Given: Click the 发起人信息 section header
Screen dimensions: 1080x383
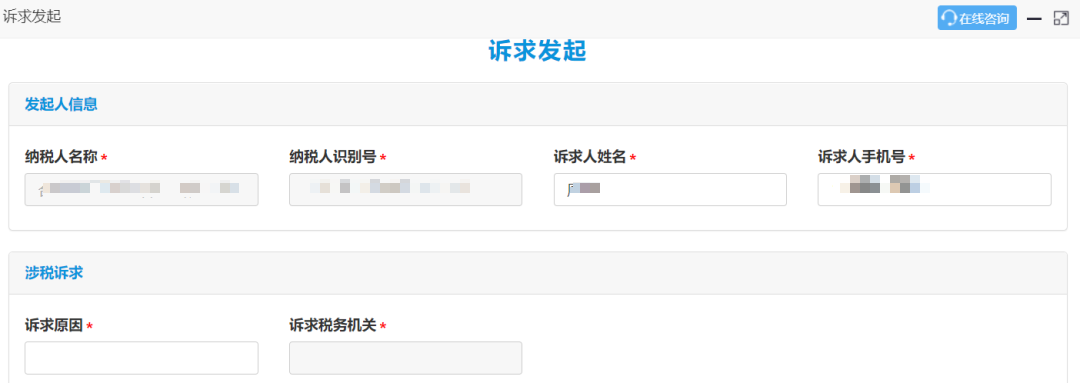Looking at the screenshot, I should 61,105.
